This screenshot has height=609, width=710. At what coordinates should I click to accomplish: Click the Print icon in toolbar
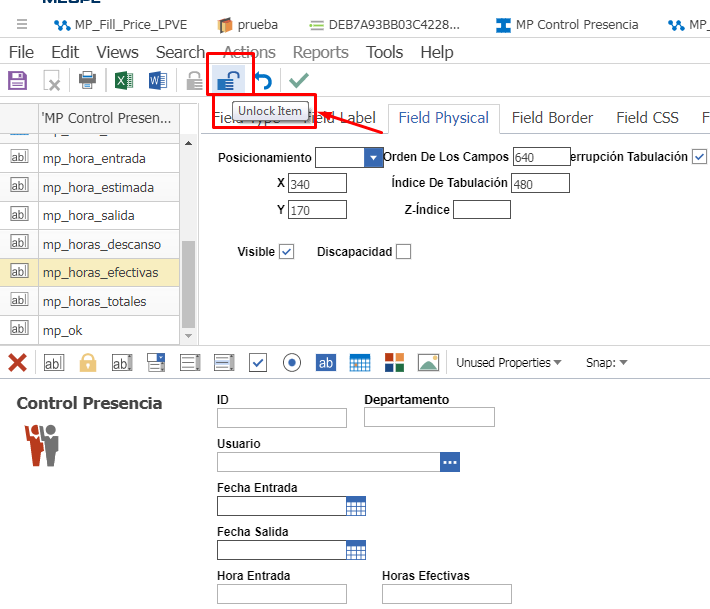(87, 81)
